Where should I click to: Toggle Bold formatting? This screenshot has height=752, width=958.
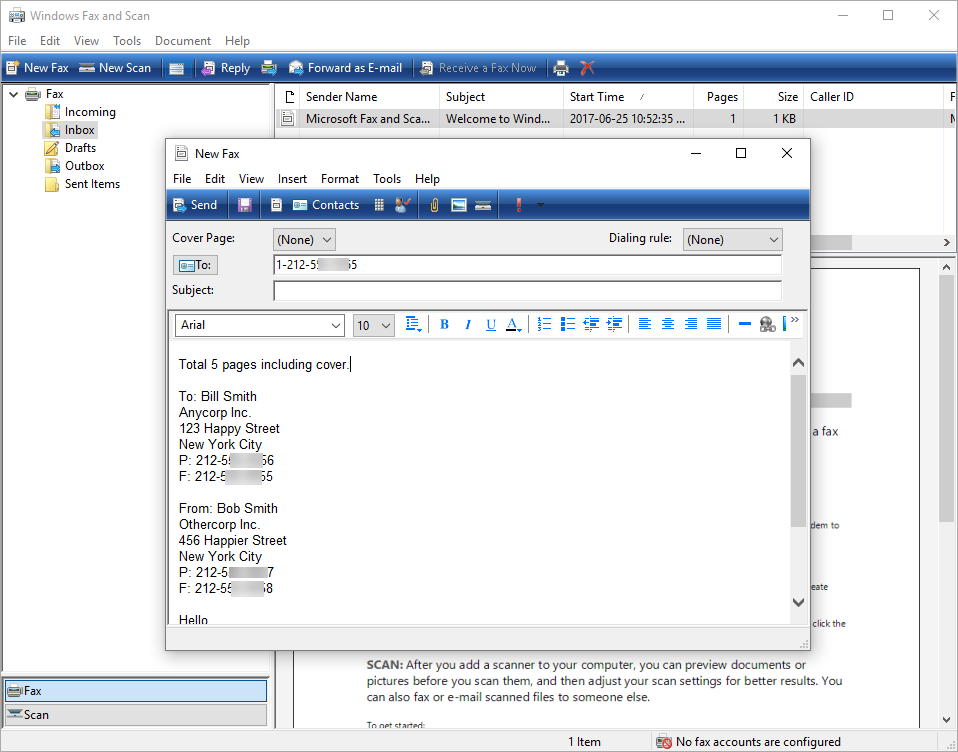pyautogui.click(x=444, y=324)
